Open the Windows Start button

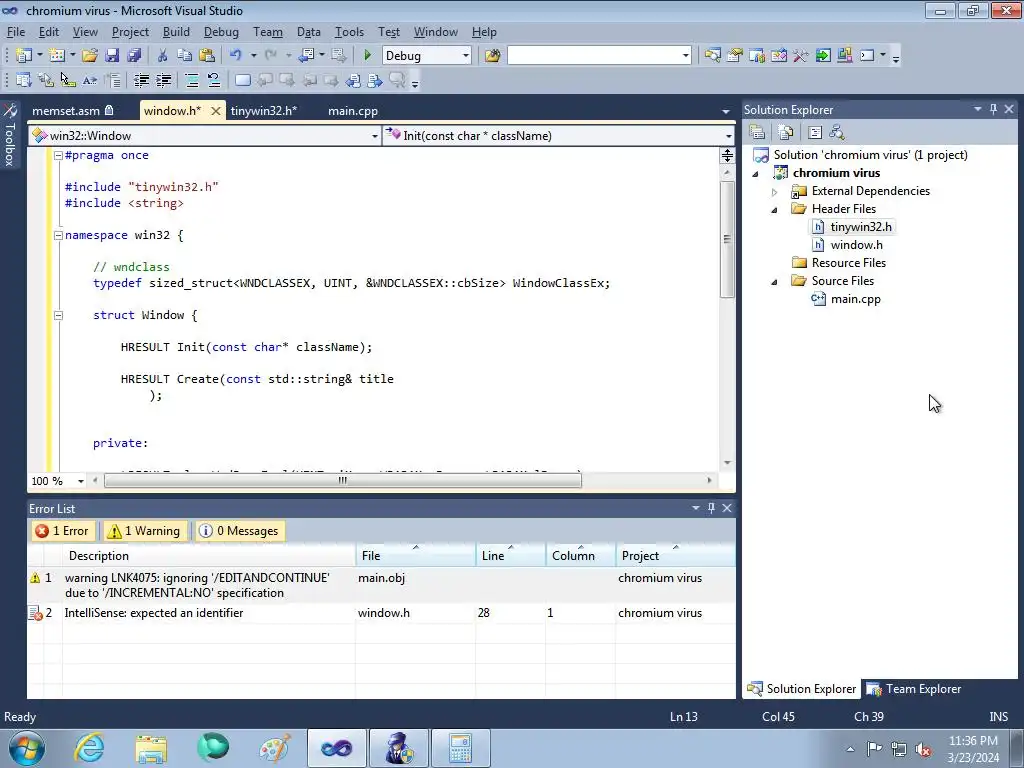coord(27,748)
